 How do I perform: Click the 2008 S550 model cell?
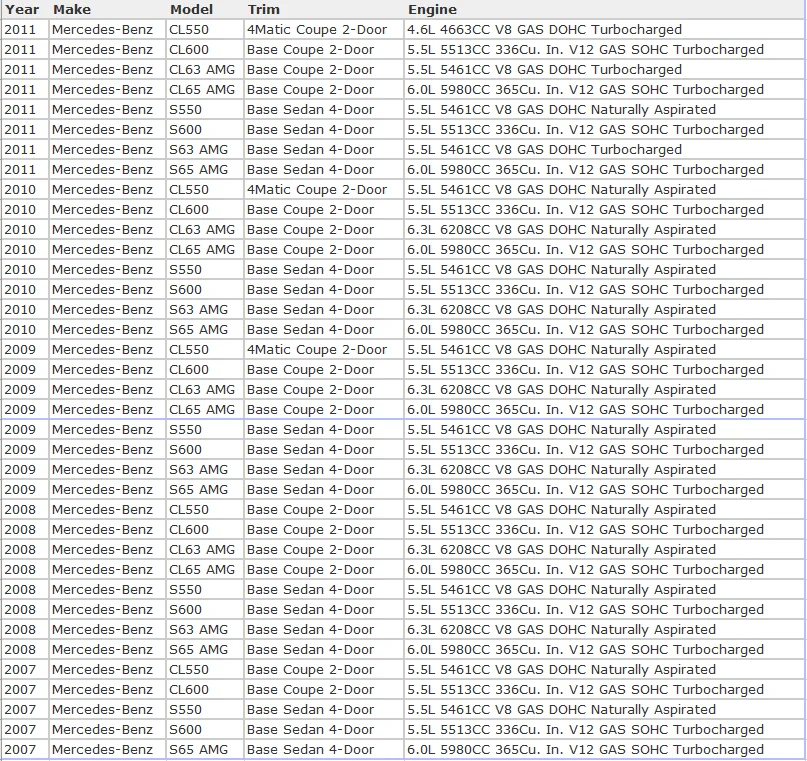185,590
